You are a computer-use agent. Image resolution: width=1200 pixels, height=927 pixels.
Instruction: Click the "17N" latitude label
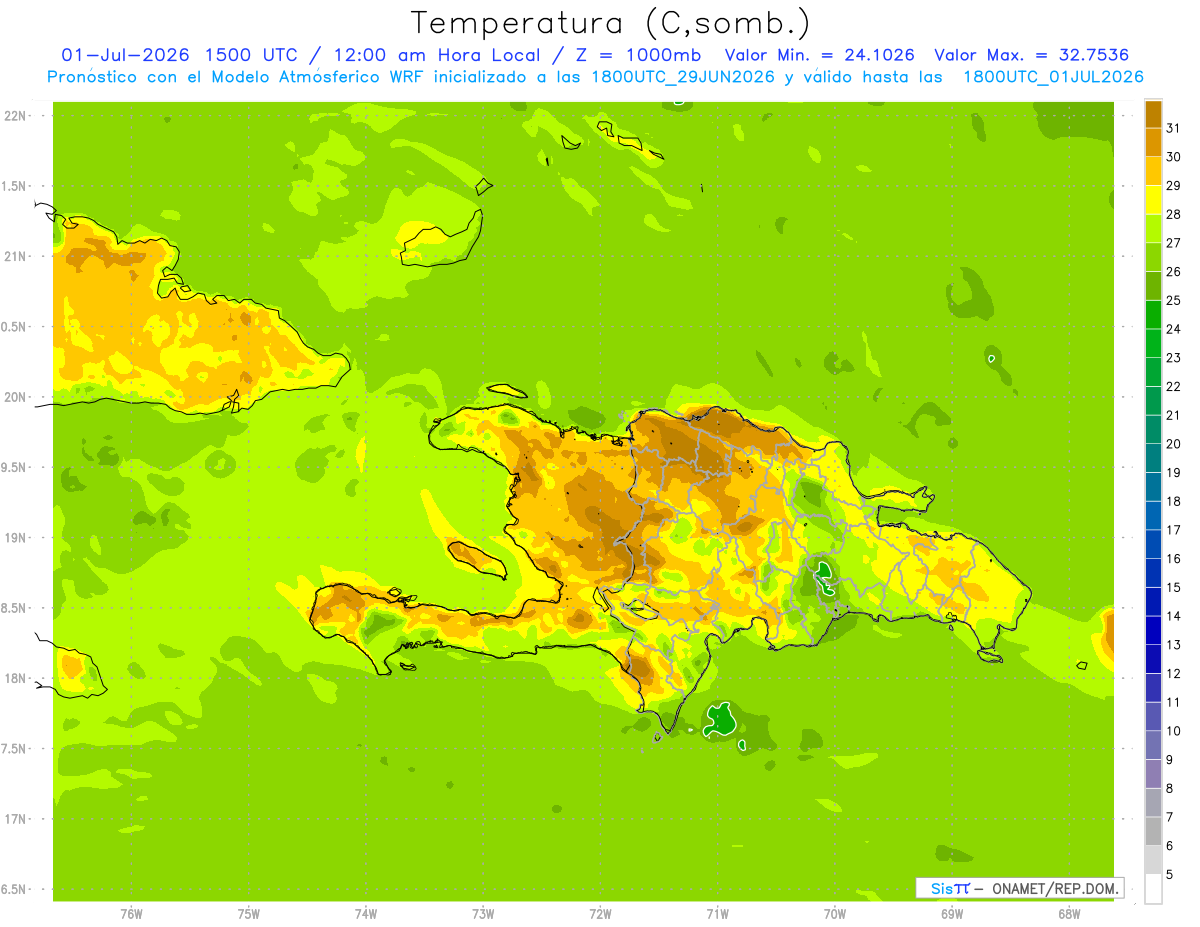[x=16, y=819]
